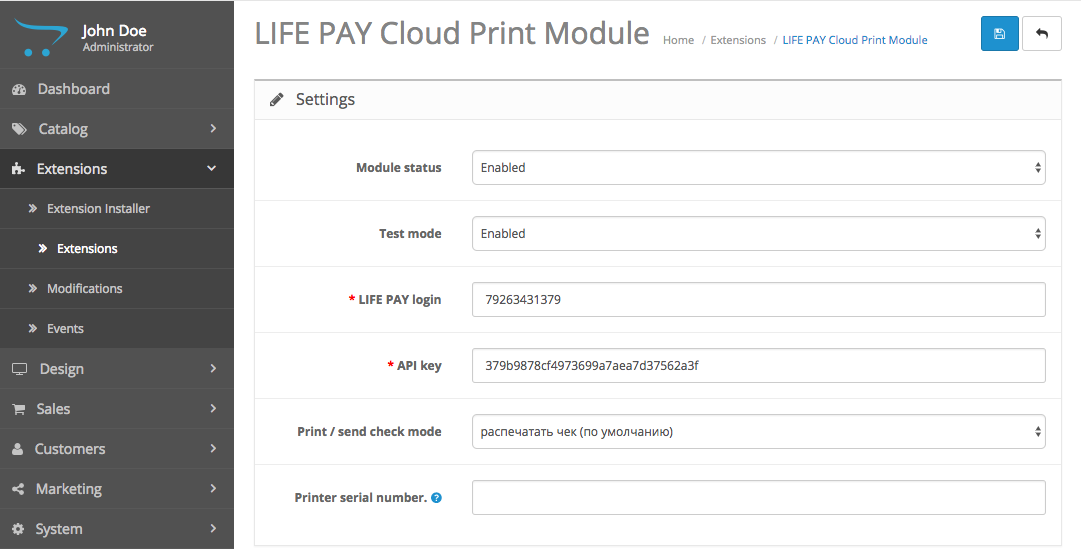Click the Extensions breadcrumb link
The image size is (1081, 549).
pos(738,40)
